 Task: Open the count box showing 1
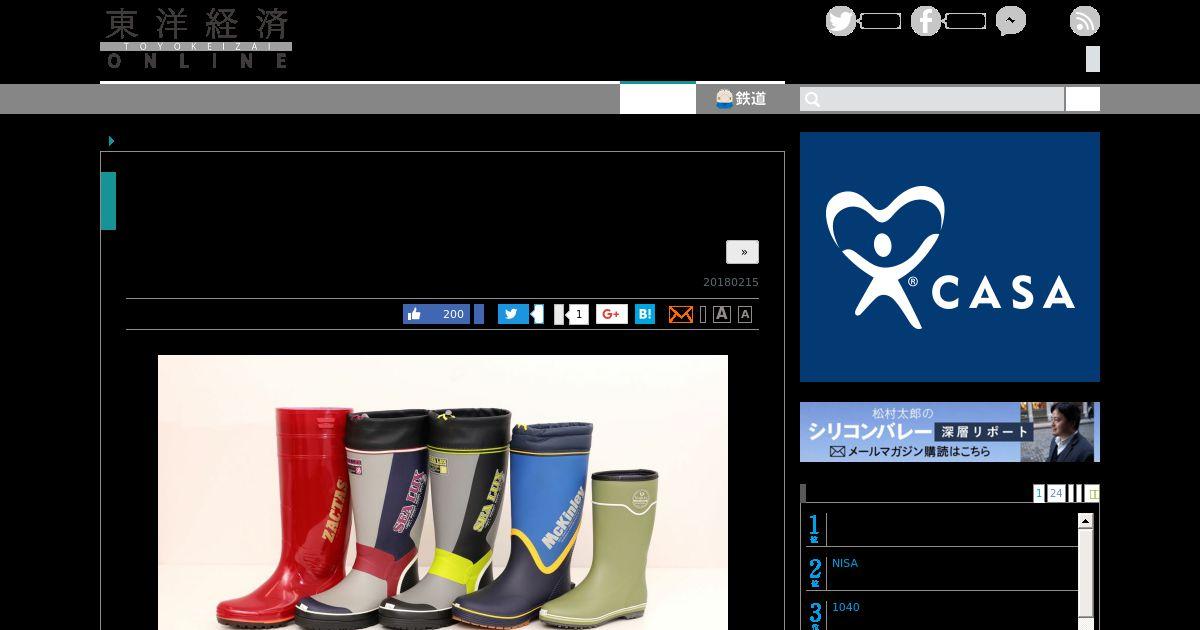tap(577, 314)
